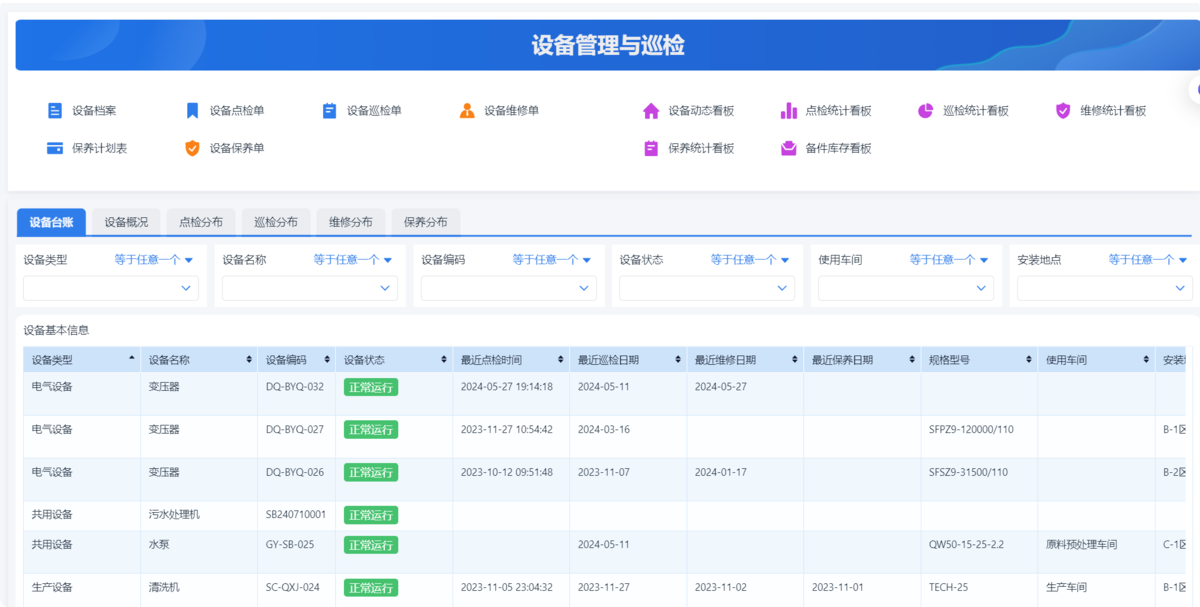The image size is (1200, 607).
Task: Click the 设备档案 document icon
Action: coord(55,111)
